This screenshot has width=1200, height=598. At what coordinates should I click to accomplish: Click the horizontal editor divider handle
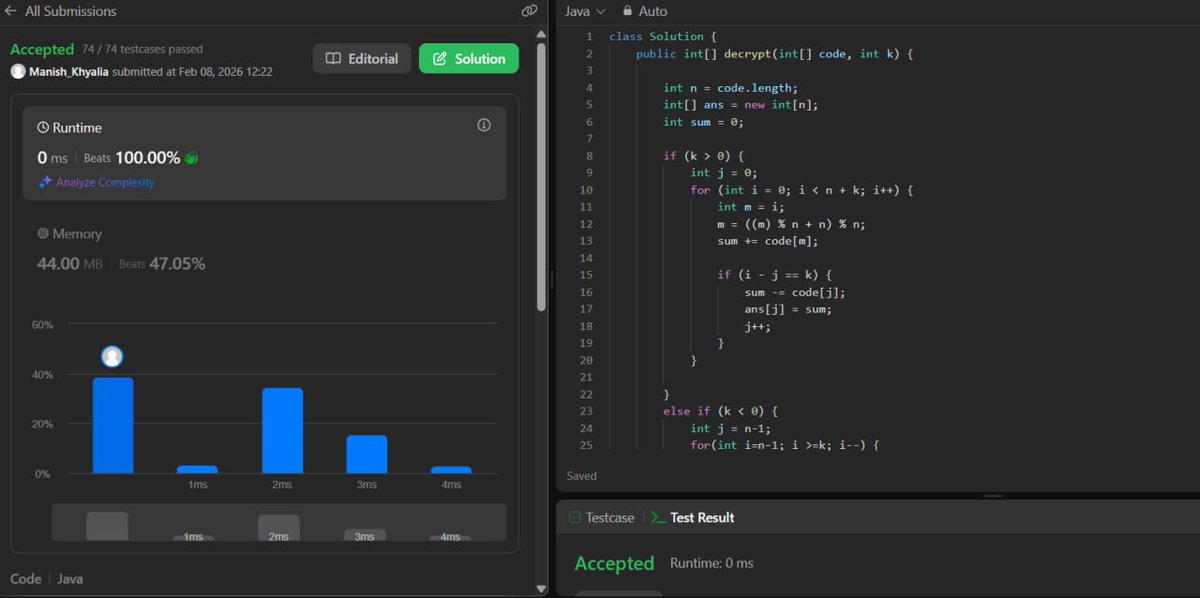point(992,495)
